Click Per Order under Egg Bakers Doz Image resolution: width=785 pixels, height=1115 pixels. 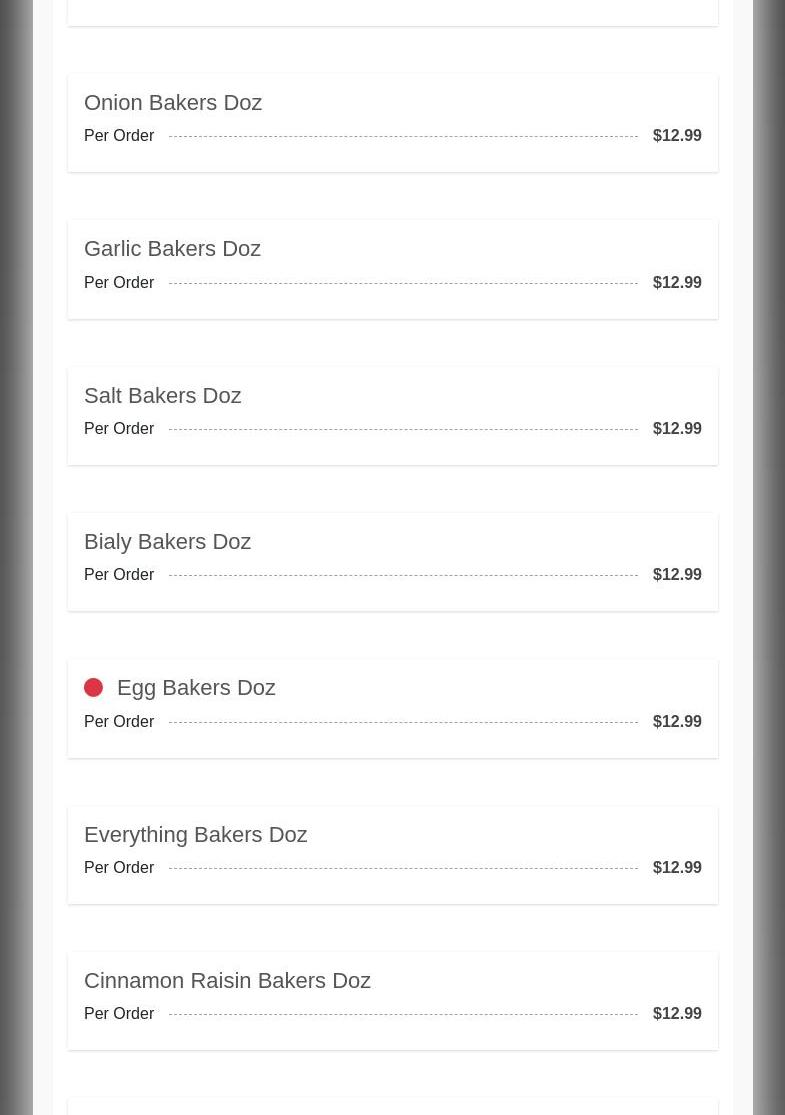119,722
